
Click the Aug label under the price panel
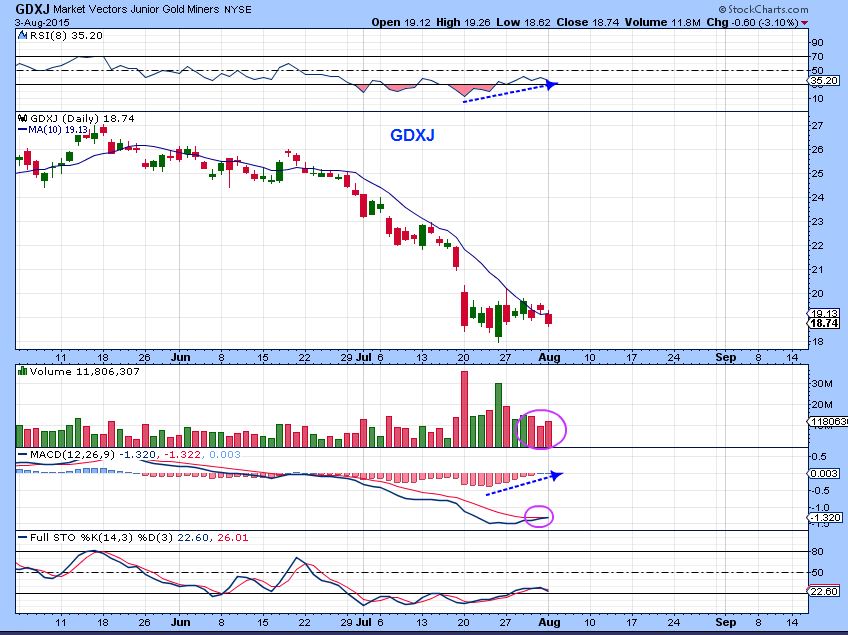click(x=549, y=357)
